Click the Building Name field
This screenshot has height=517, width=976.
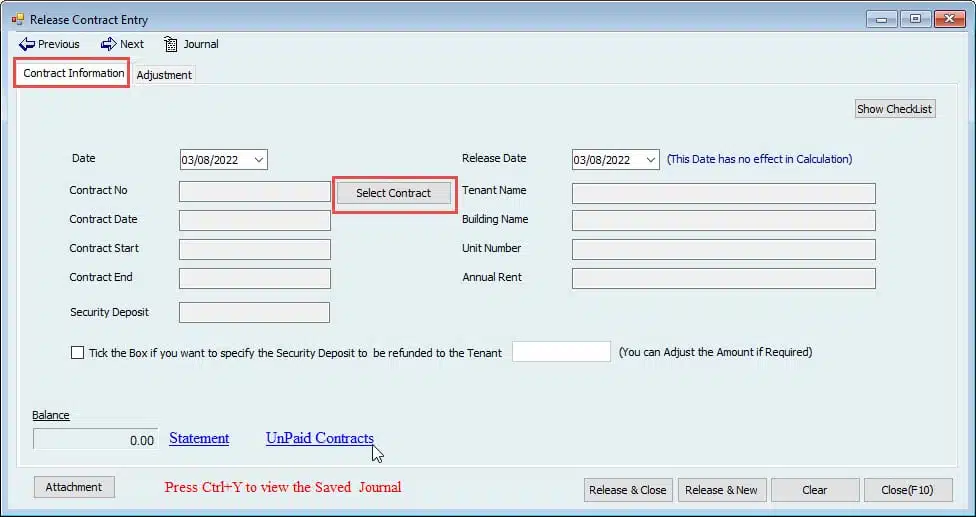pos(724,220)
